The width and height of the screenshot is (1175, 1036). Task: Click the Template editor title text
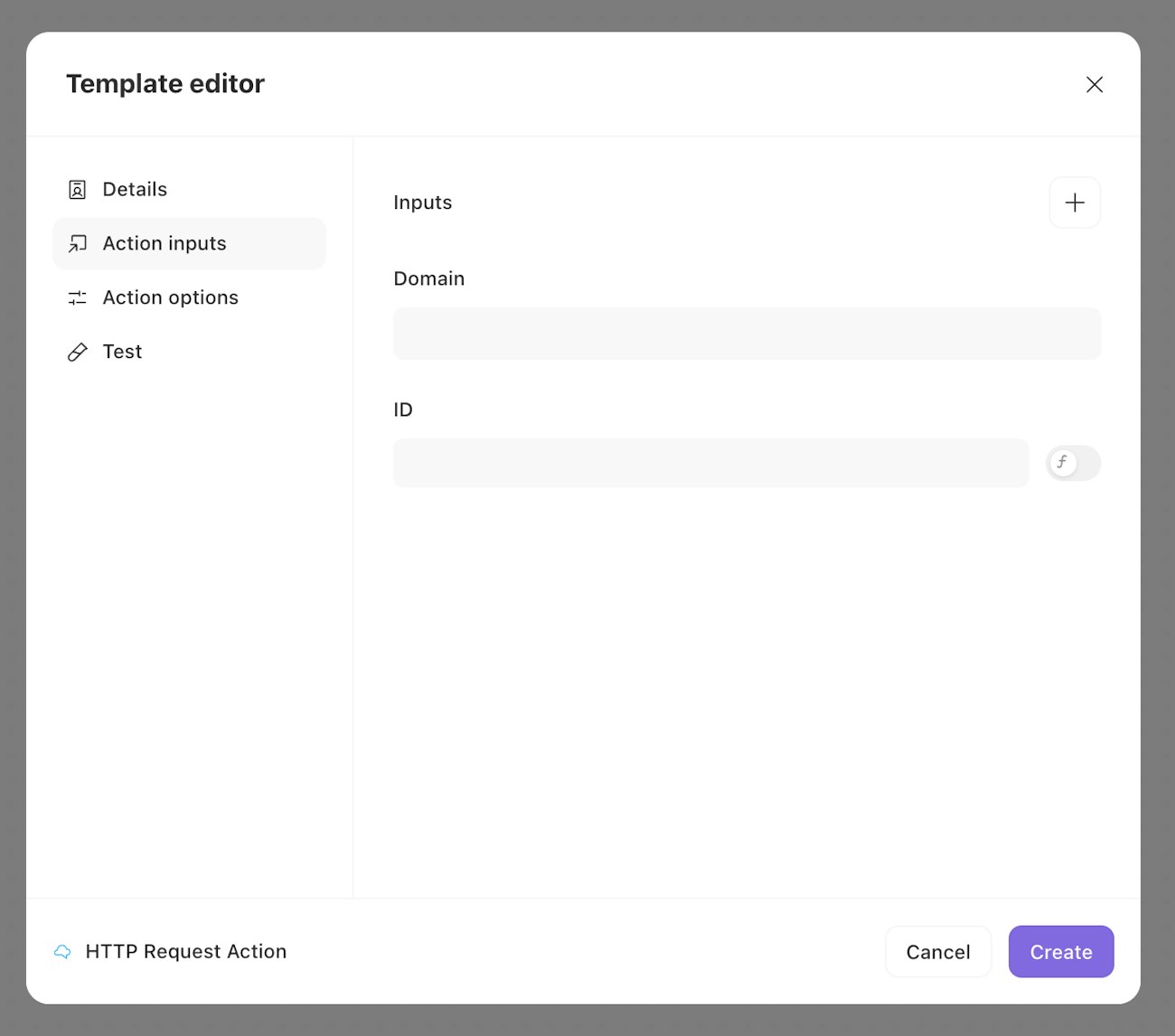pyautogui.click(x=165, y=84)
